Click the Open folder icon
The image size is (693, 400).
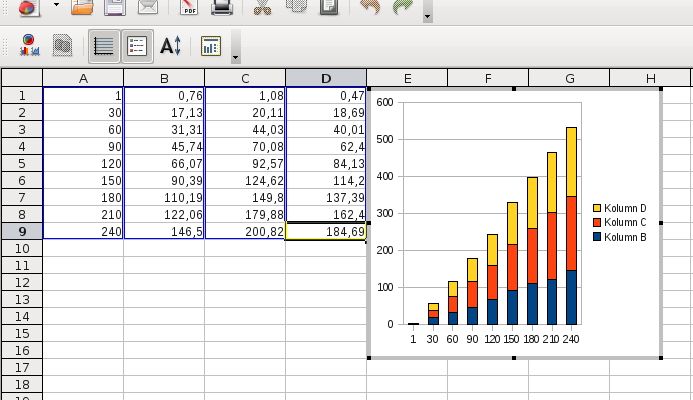point(82,7)
